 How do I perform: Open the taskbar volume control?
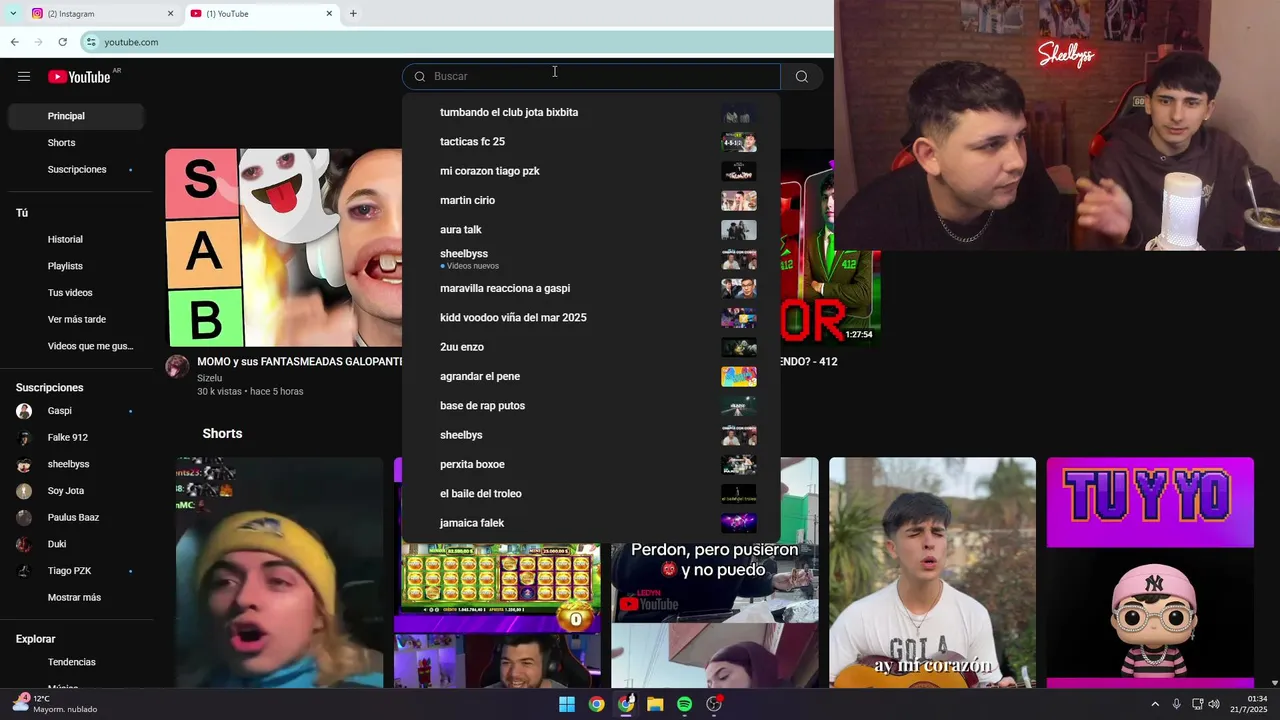1214,704
